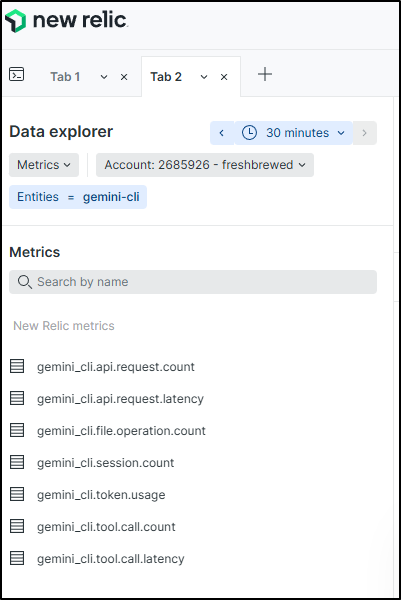The image size is (401, 600).
Task: Focus the Search by name field
Action: tap(193, 282)
